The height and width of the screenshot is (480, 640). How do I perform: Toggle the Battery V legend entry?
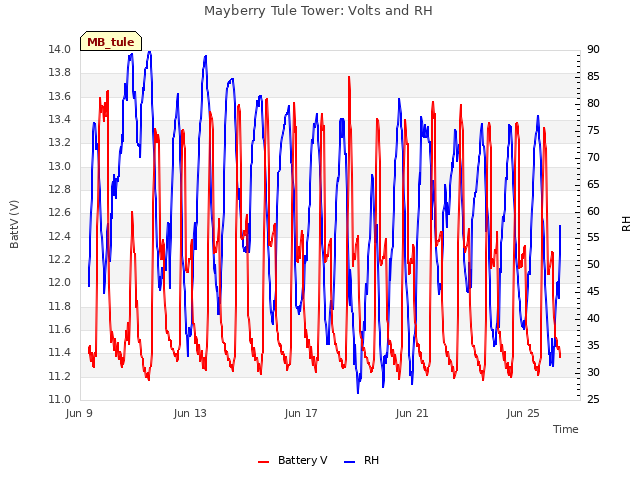click(293, 460)
